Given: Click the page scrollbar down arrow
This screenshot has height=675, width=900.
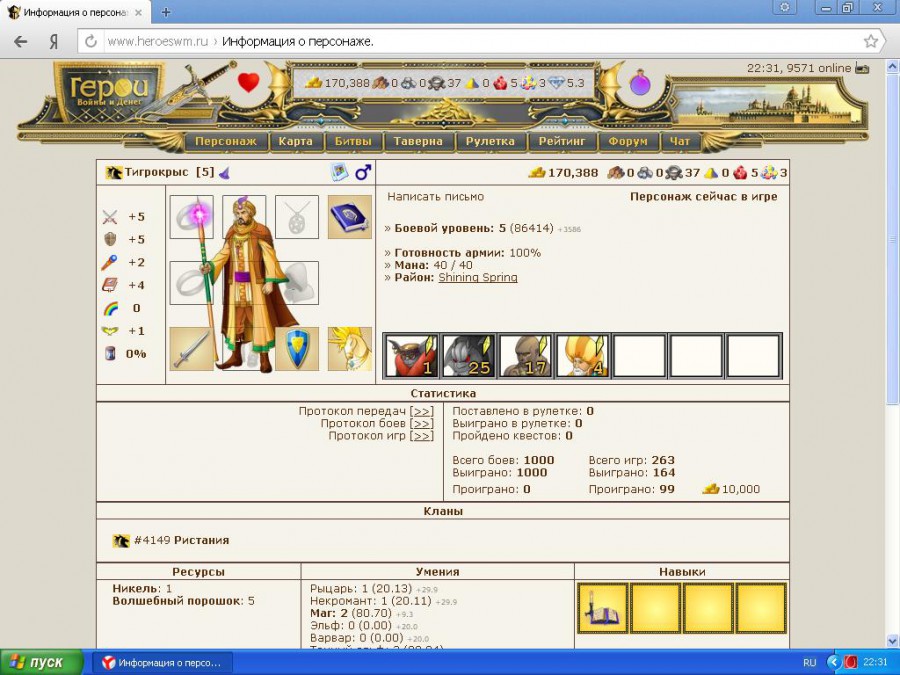Looking at the screenshot, I should [893, 640].
